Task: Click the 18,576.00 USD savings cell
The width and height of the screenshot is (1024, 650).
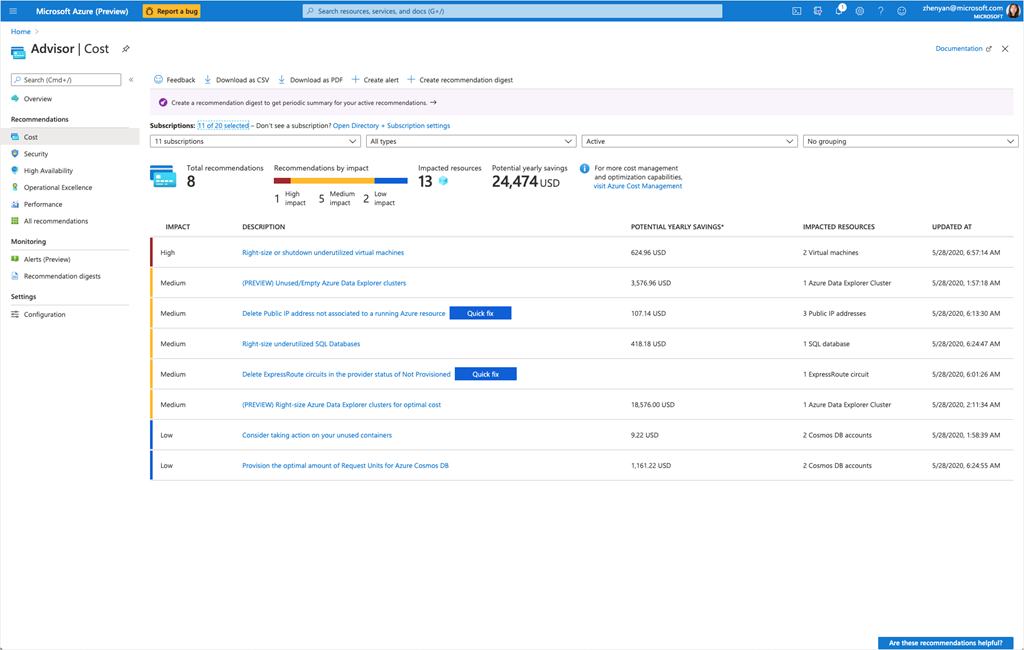Action: [x=652, y=405]
